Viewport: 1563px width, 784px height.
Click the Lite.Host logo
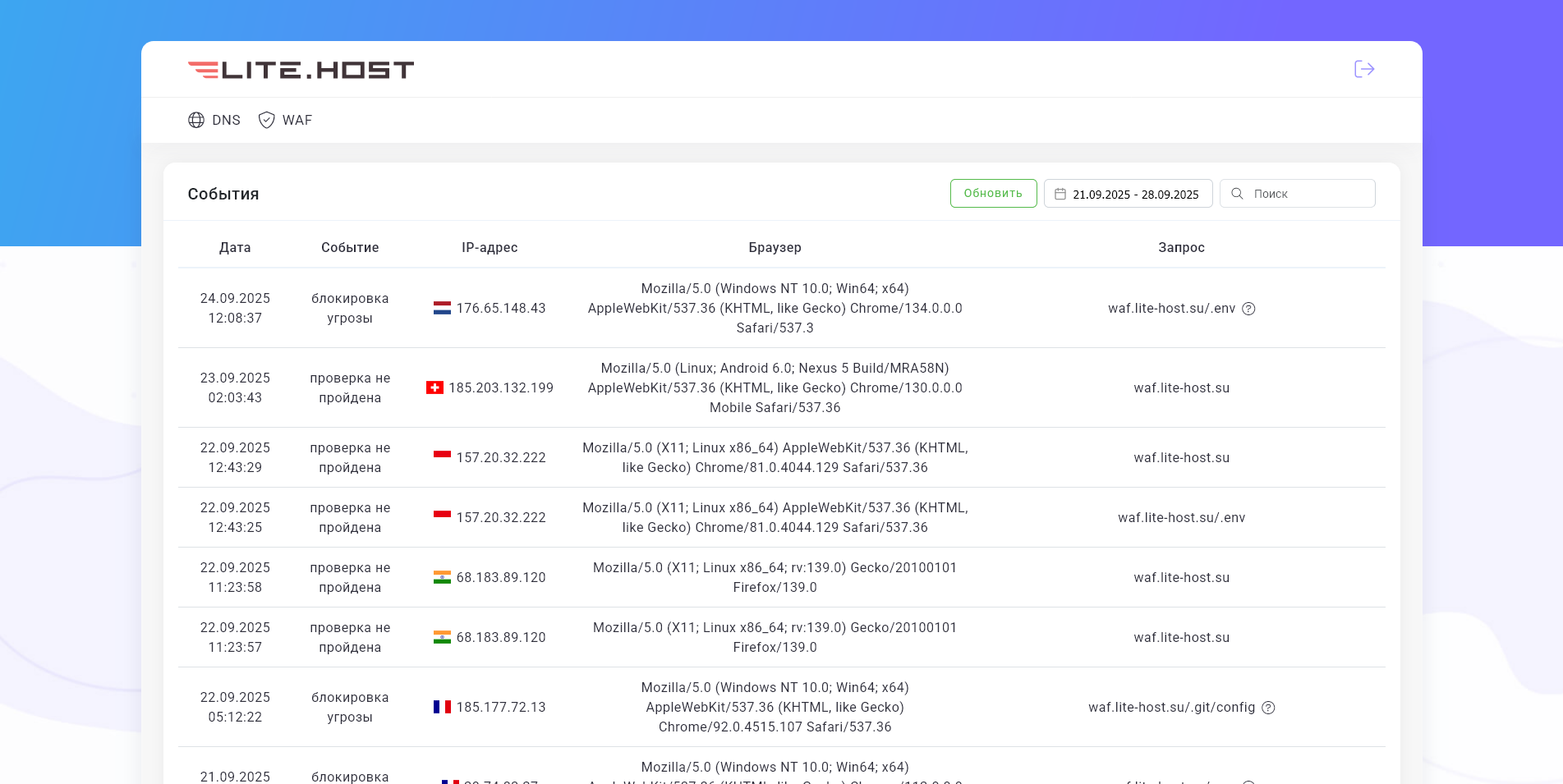tap(301, 70)
